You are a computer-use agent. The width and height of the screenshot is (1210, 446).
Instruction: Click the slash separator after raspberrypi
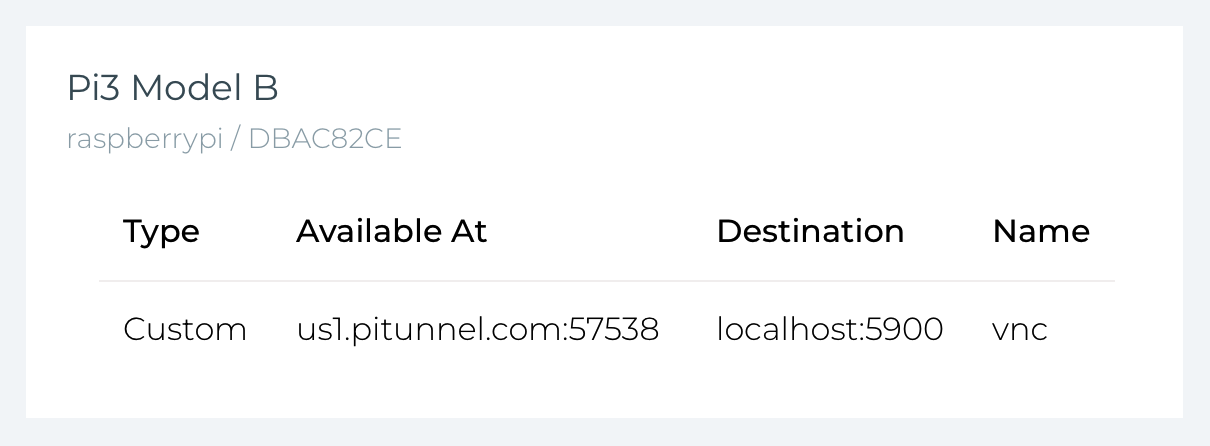click(235, 139)
